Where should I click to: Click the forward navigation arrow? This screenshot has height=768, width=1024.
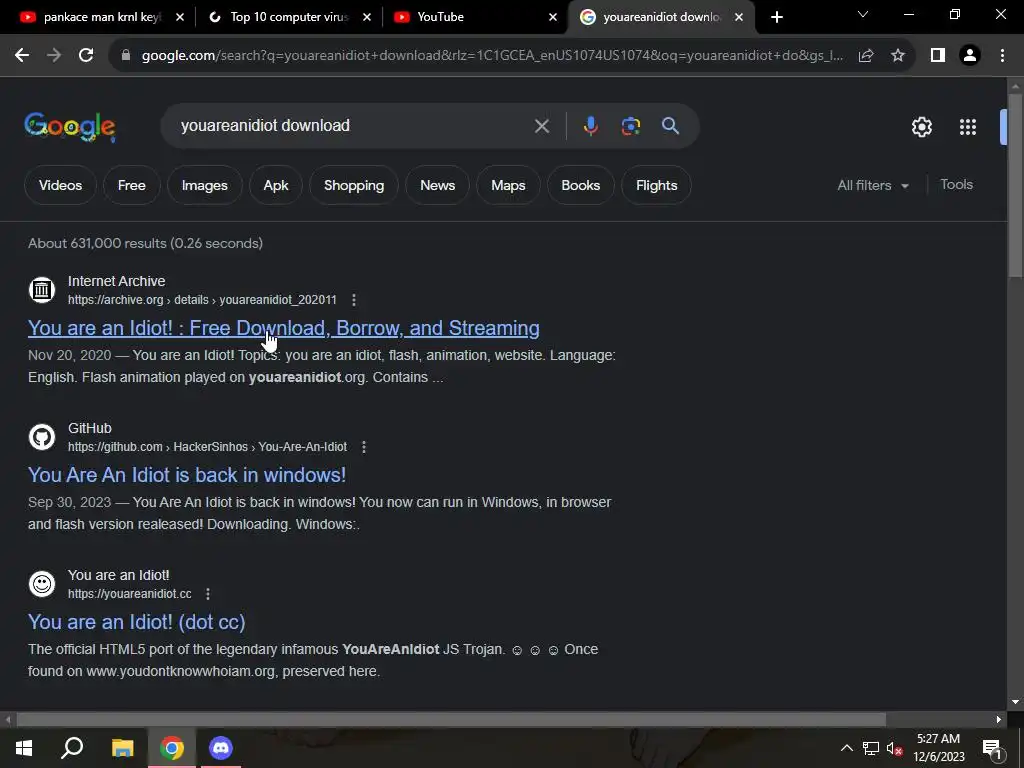54,56
